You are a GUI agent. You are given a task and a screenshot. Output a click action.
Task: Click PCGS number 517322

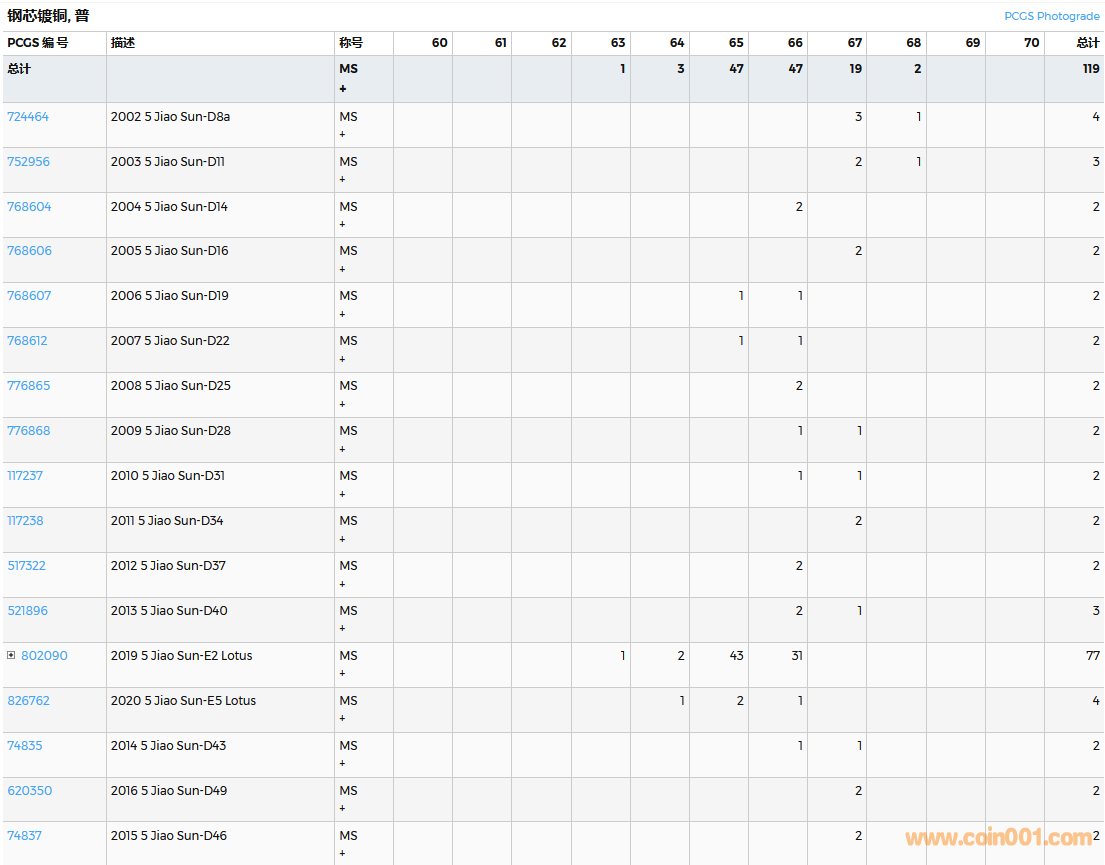click(27, 566)
